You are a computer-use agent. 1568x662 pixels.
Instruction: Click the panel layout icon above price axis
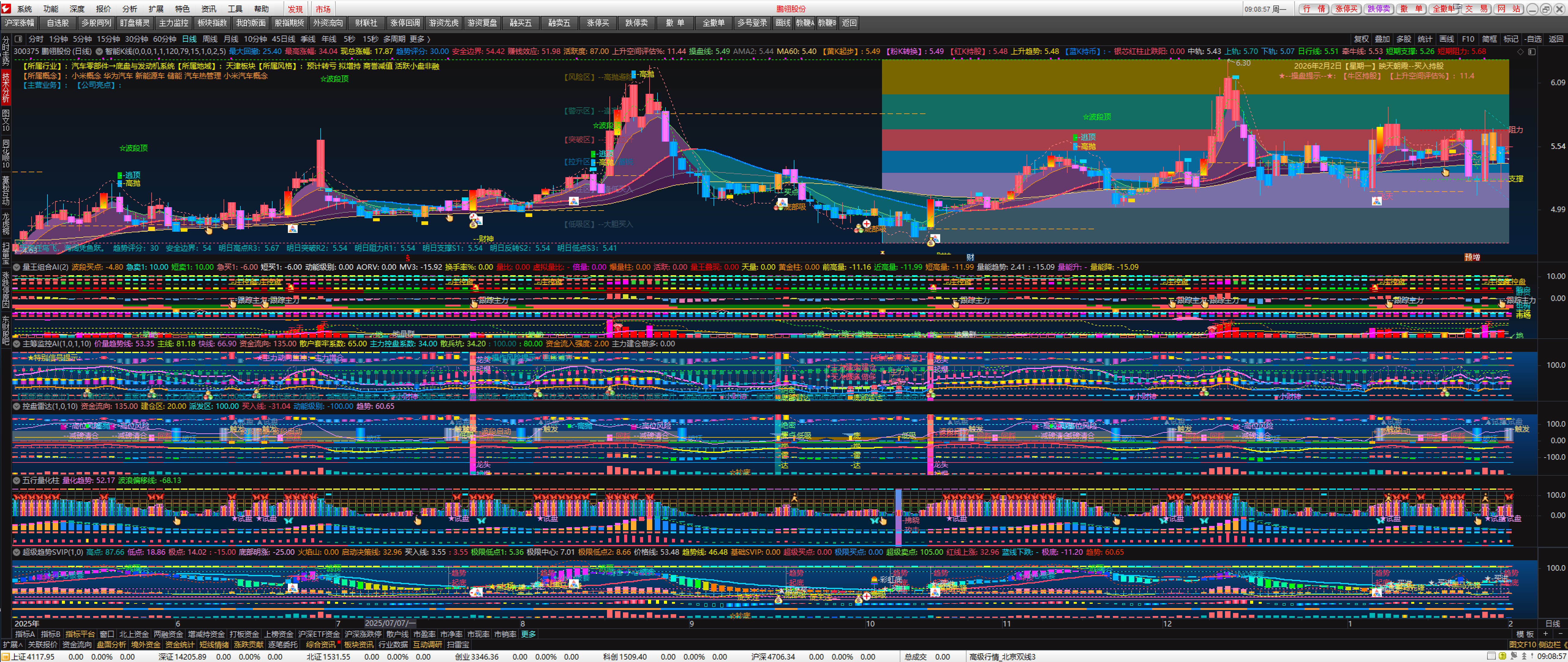[x=1532, y=52]
